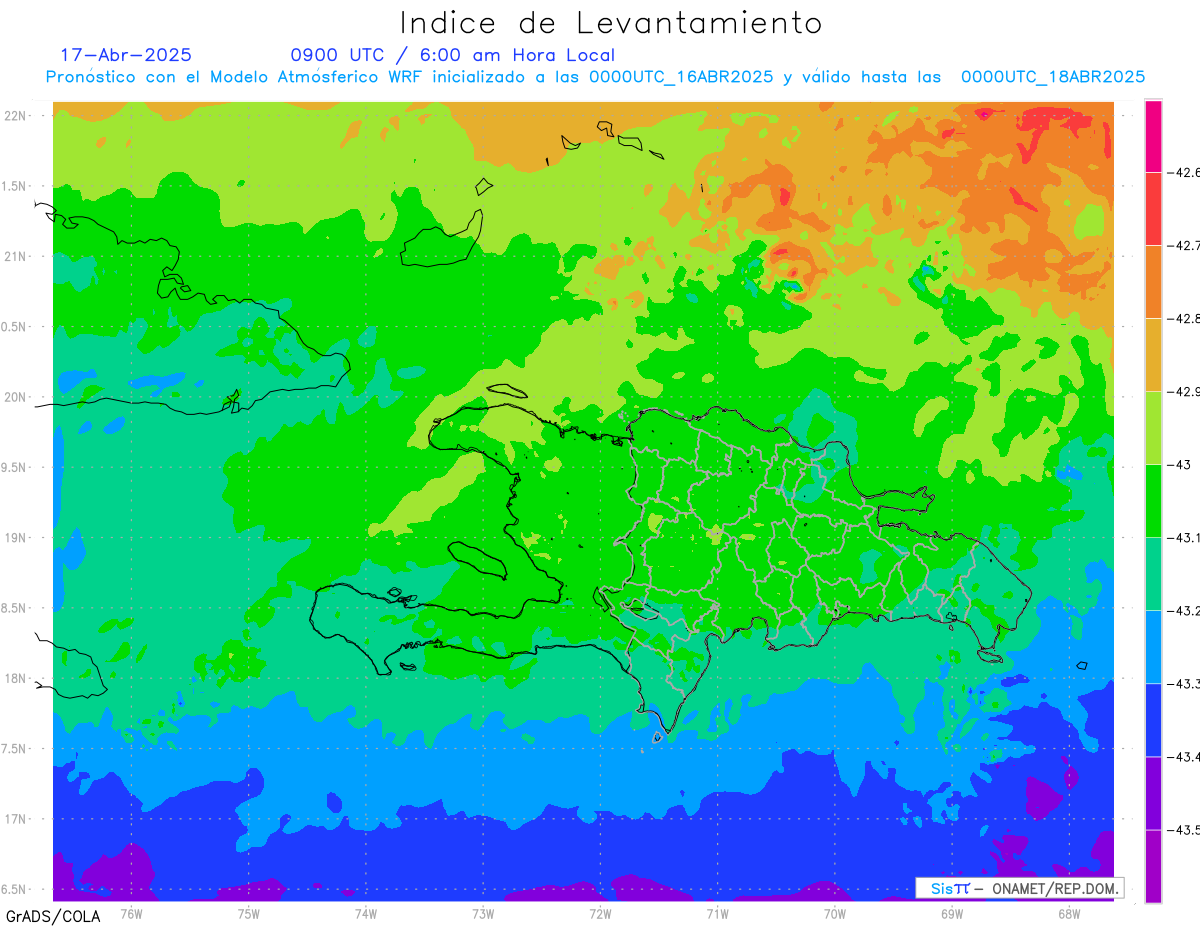The height and width of the screenshot is (927, 1200).
Task: Click the -42.6 color scale label
Action: coord(1185,172)
